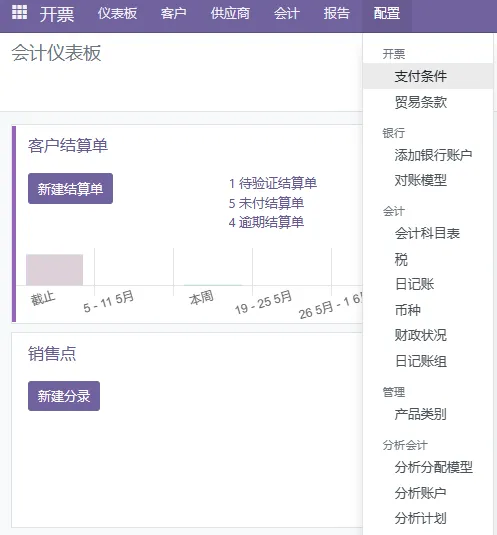The image size is (497, 535).
Task: Click the 新建结算单 button
Action: click(70, 189)
